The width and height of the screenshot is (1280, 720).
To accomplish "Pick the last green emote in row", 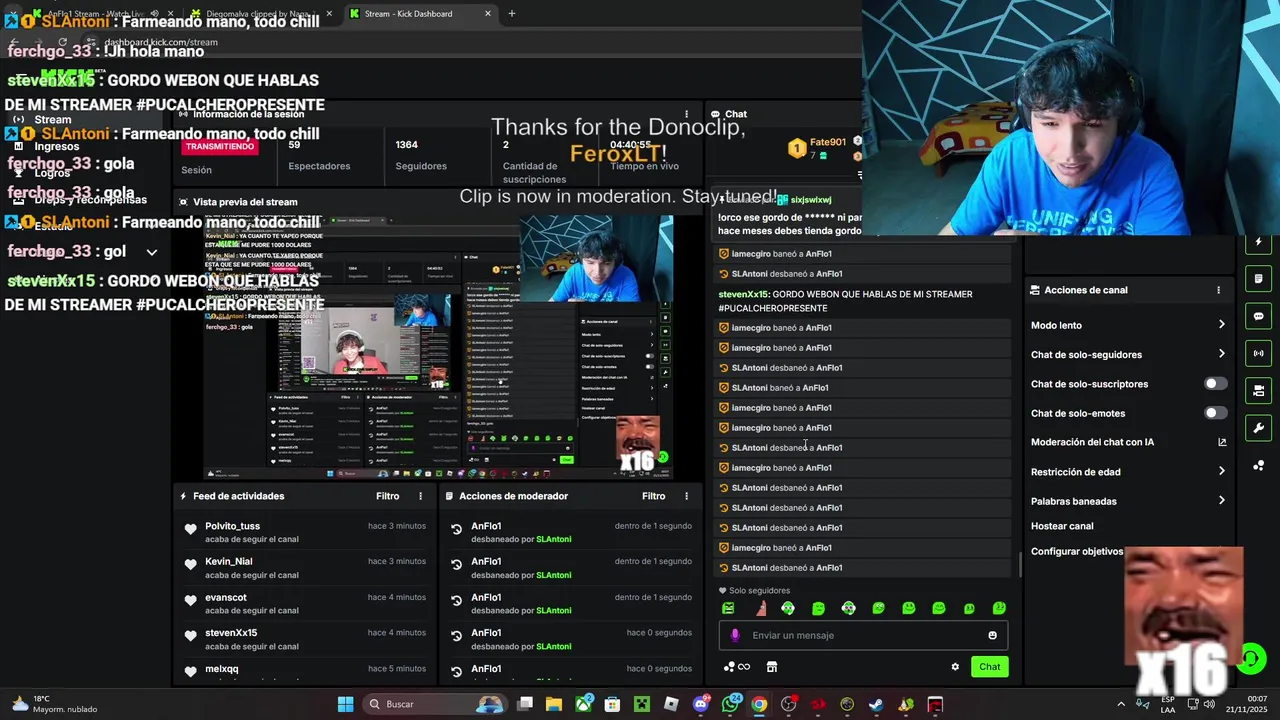I will (998, 608).
